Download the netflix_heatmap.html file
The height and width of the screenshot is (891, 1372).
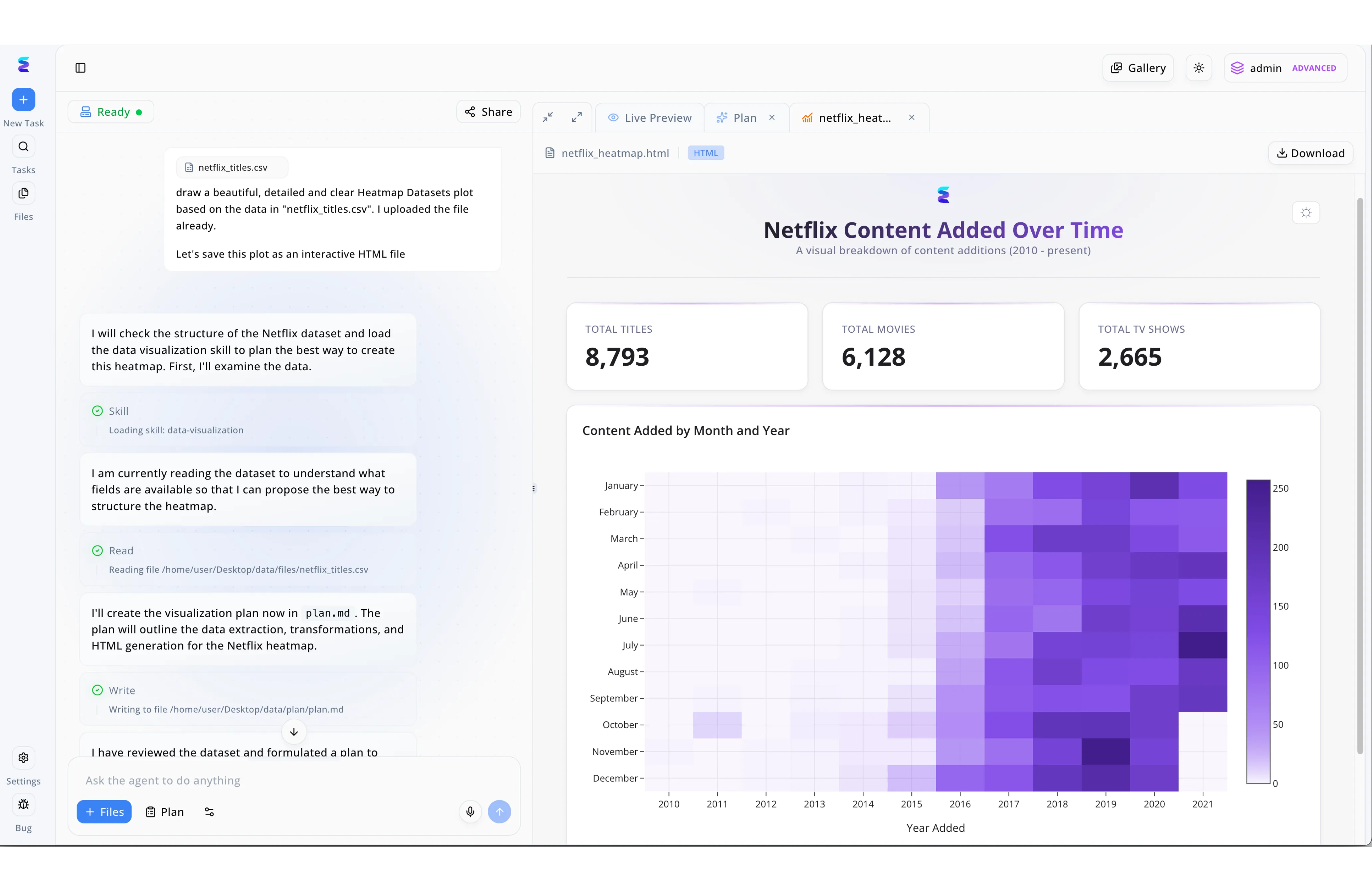pos(1310,152)
